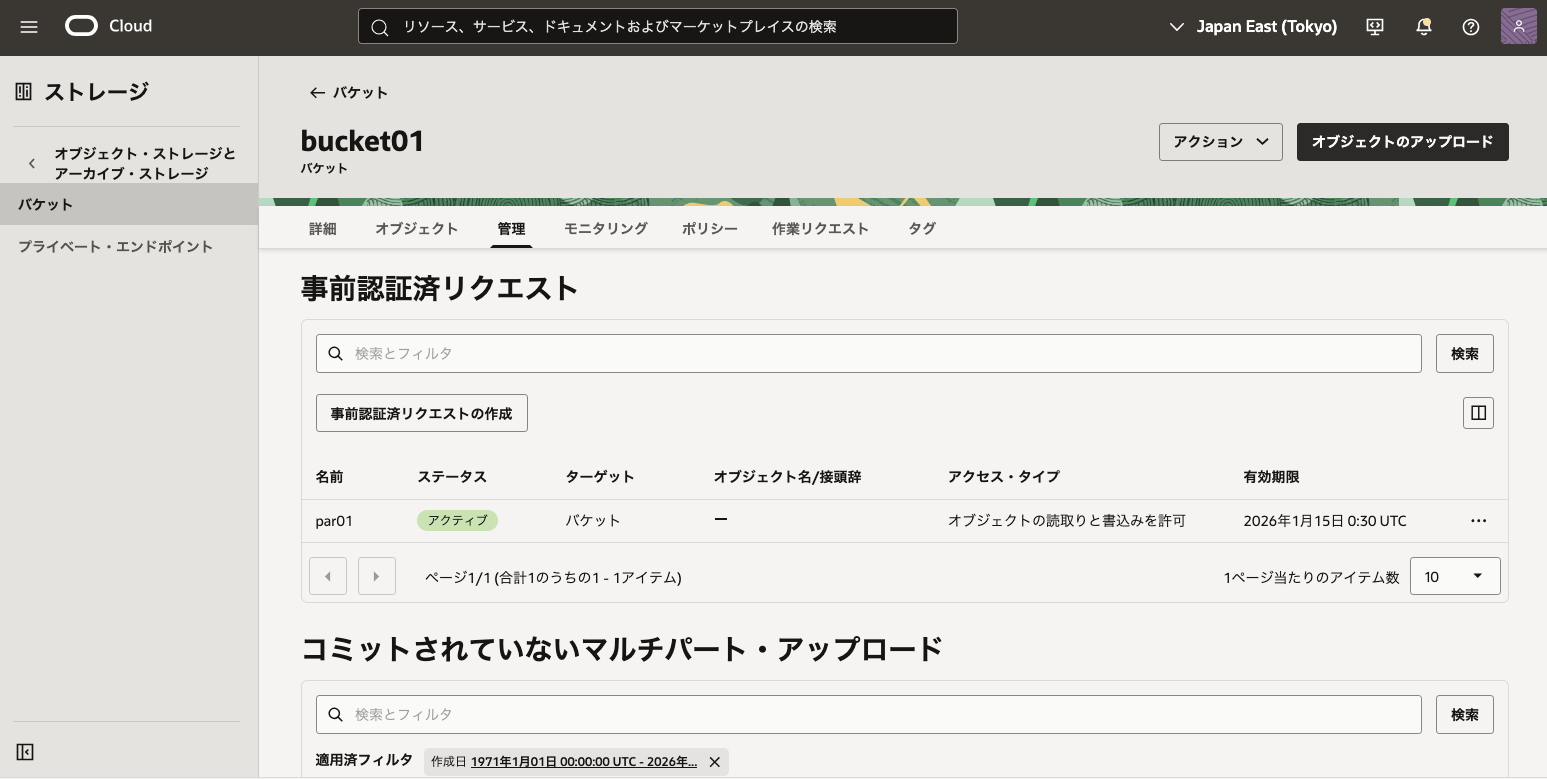This screenshot has width=1547, height=779.
Task: Go to previous page of pre-authenticated requests
Action: pyautogui.click(x=328, y=576)
